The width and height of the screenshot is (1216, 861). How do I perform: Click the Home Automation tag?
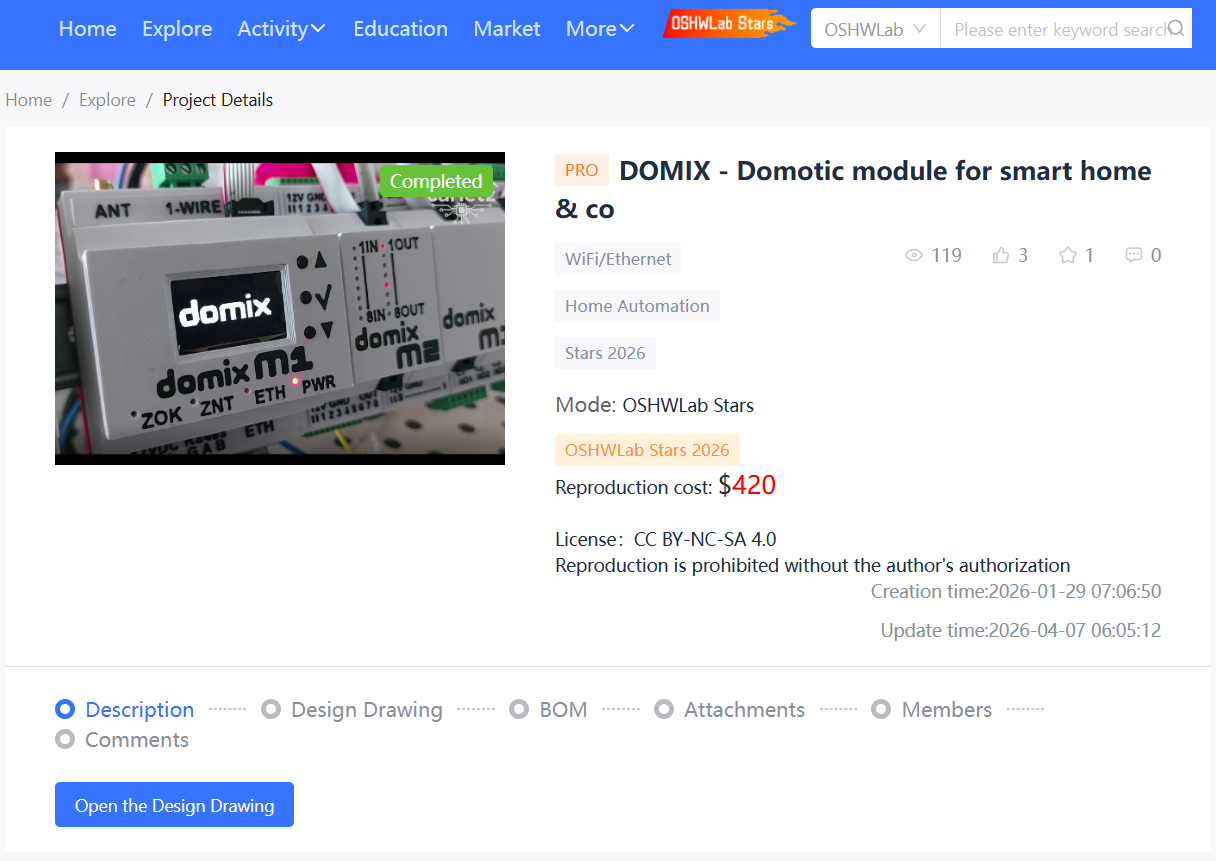(x=637, y=306)
